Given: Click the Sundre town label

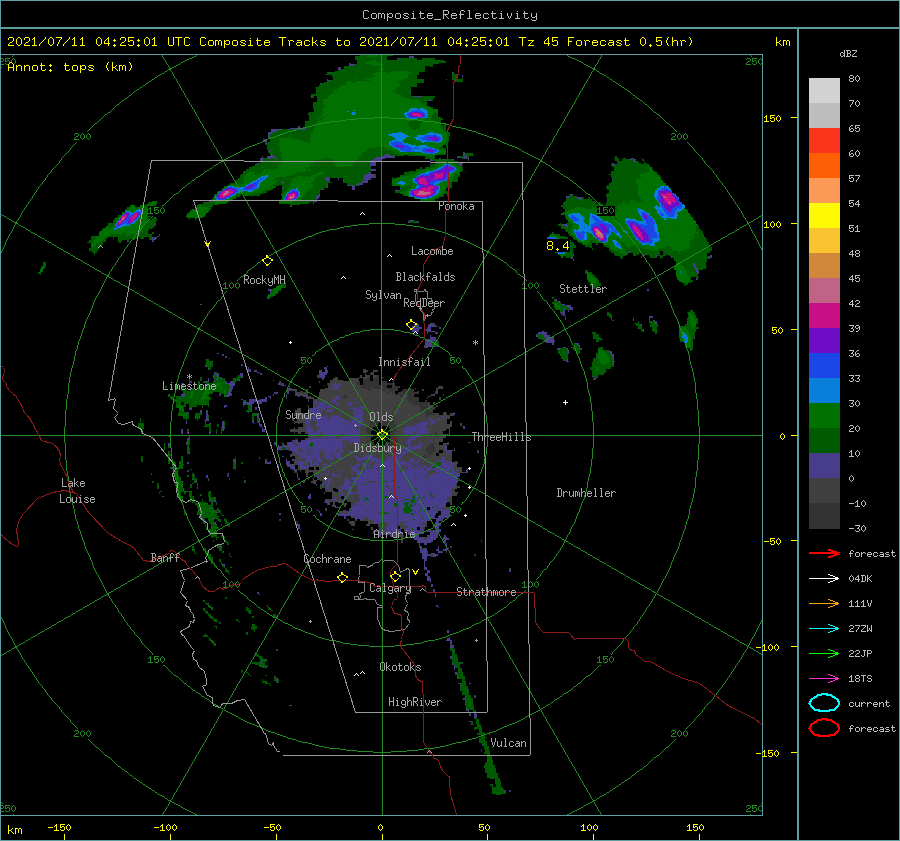Looking at the screenshot, I should coord(303,414).
